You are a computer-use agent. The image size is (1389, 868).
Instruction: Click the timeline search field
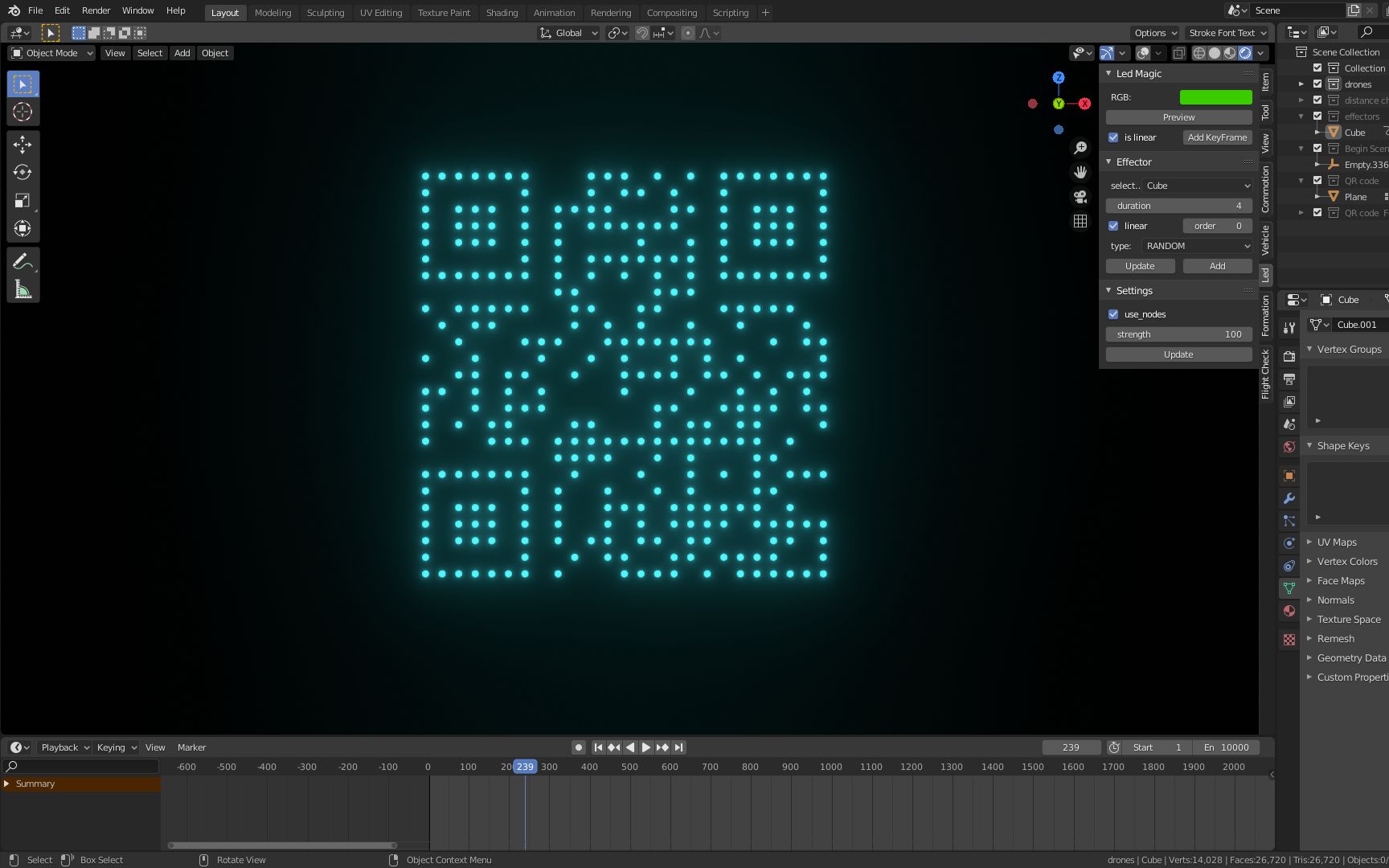(x=80, y=766)
